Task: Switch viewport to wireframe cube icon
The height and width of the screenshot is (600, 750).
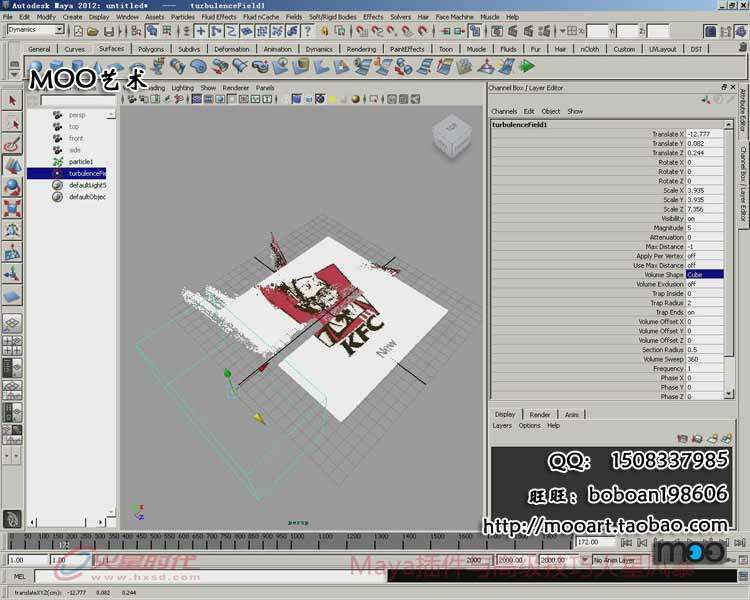Action: pos(284,99)
